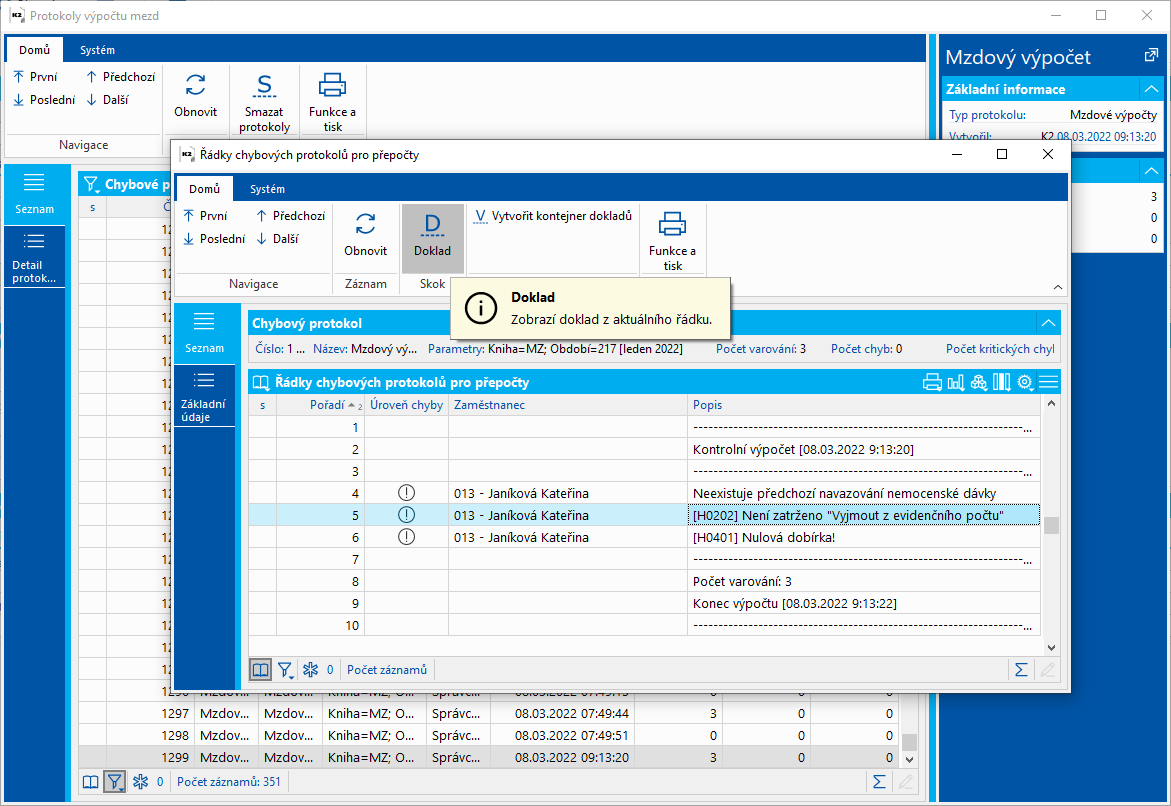Open the Základní údaje side tab
The image size is (1171, 806).
tap(203, 397)
